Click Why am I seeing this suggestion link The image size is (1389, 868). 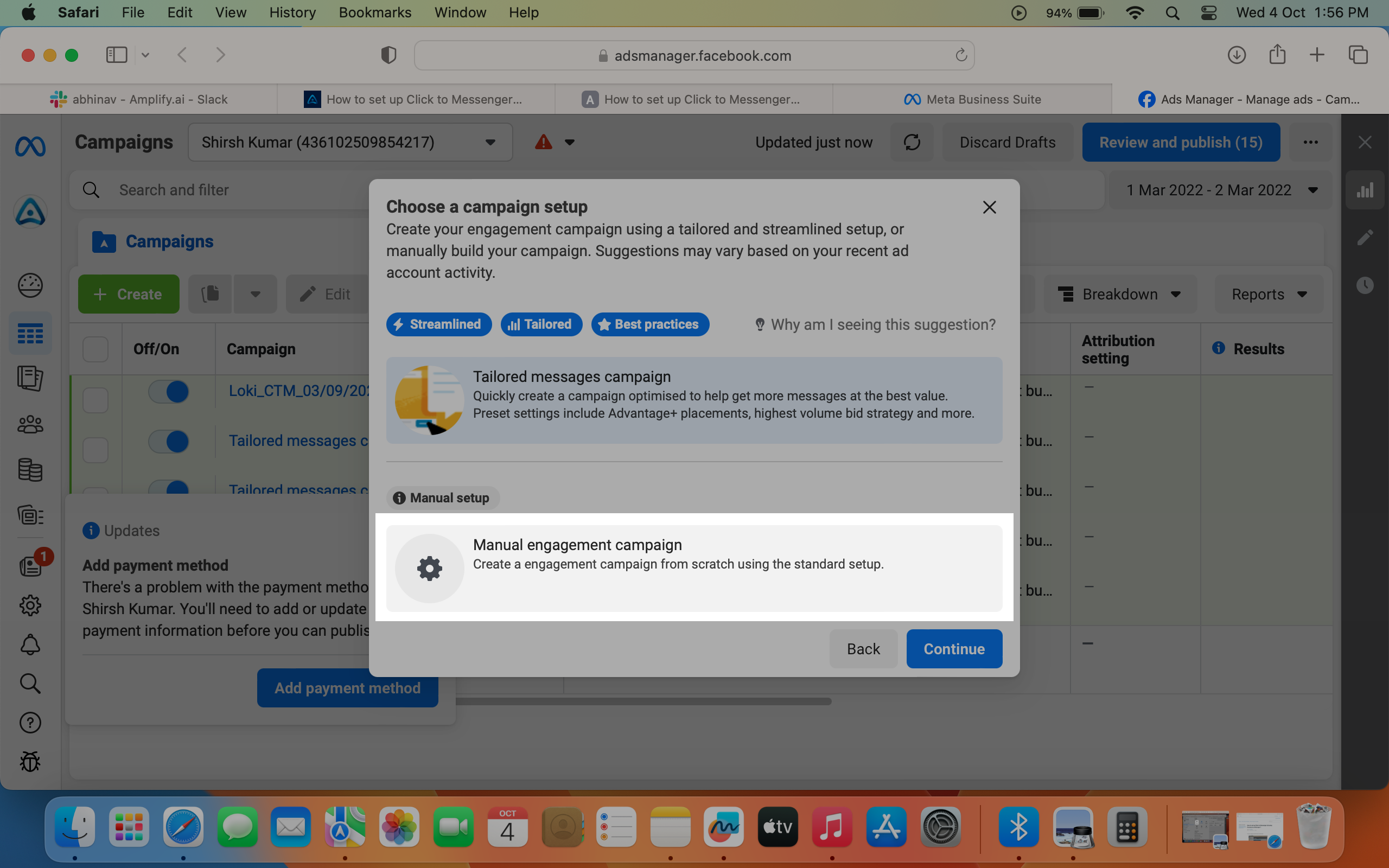[x=875, y=324]
